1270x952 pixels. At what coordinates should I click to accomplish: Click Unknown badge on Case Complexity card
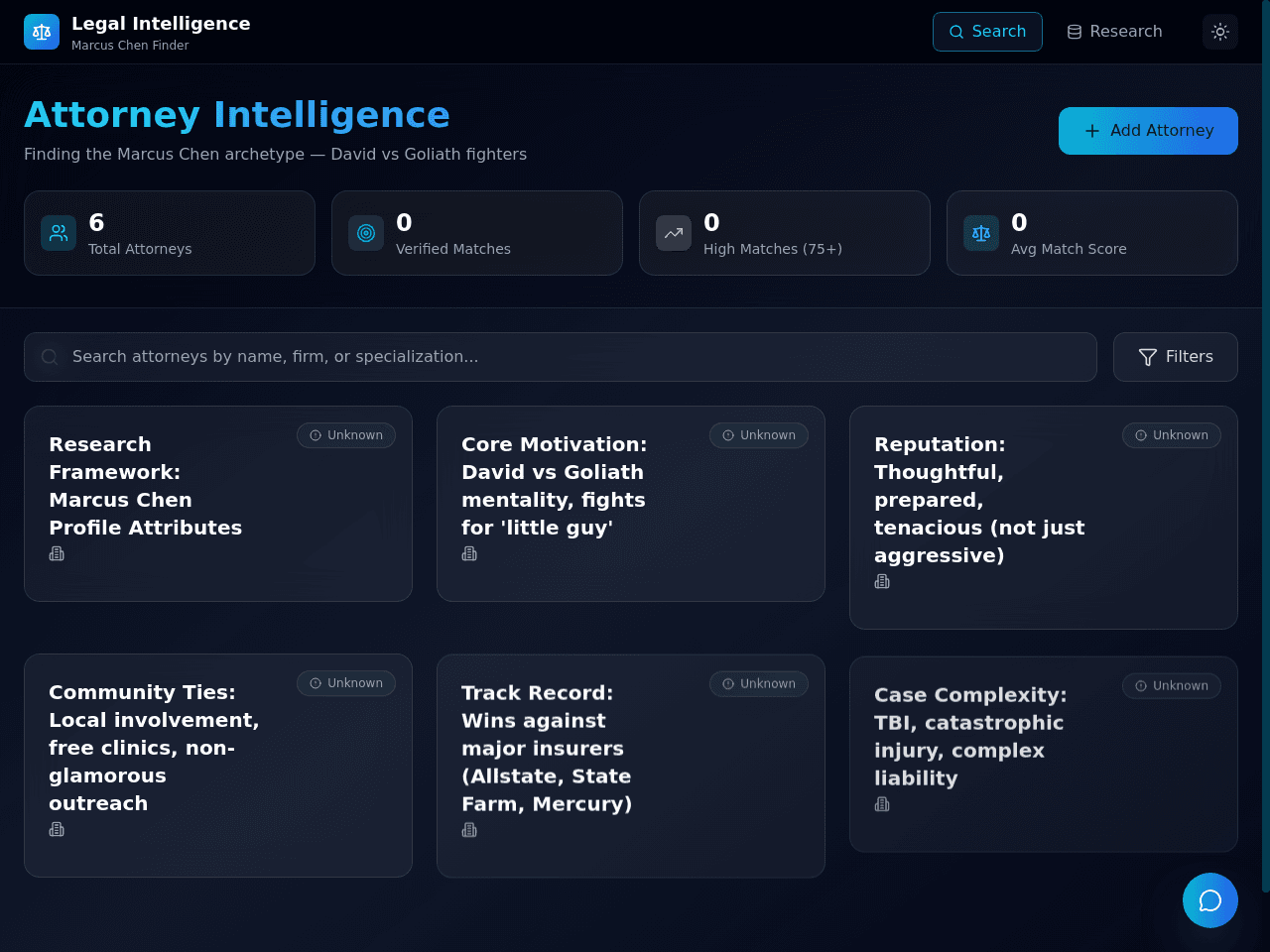(x=1172, y=686)
